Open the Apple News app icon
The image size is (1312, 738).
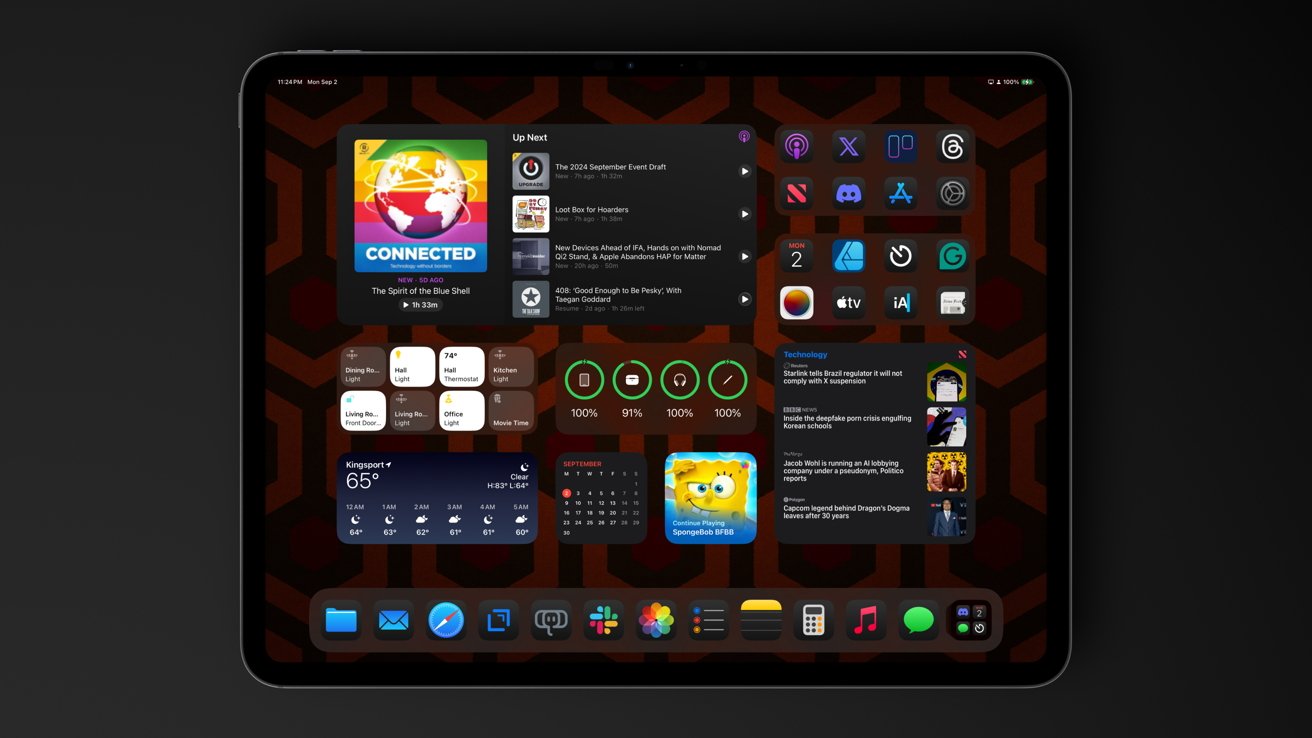(x=797, y=194)
